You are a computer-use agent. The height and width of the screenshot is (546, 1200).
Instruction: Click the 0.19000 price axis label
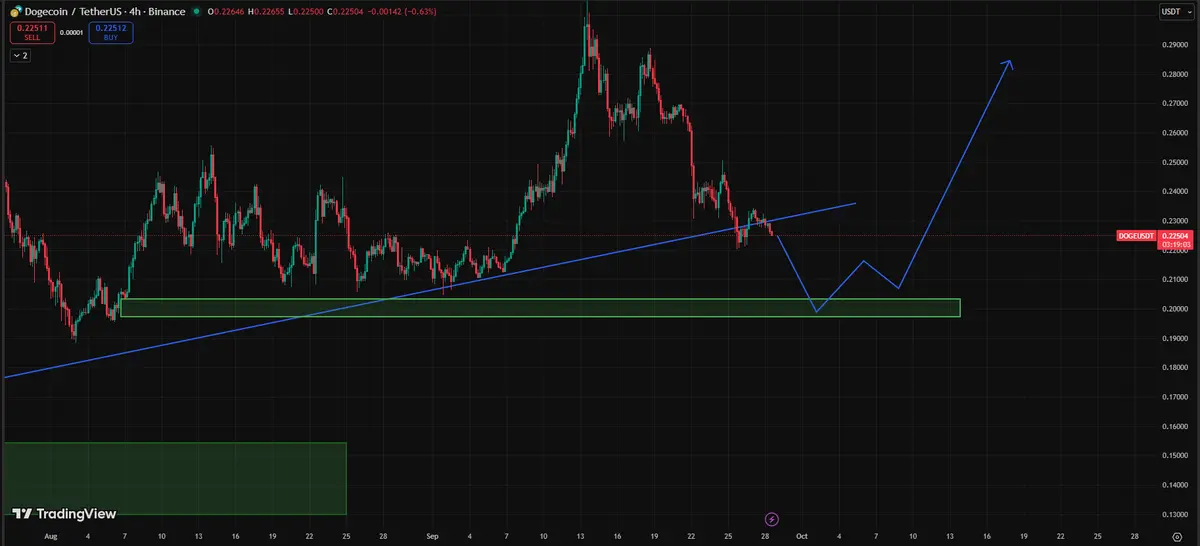pos(1174,338)
